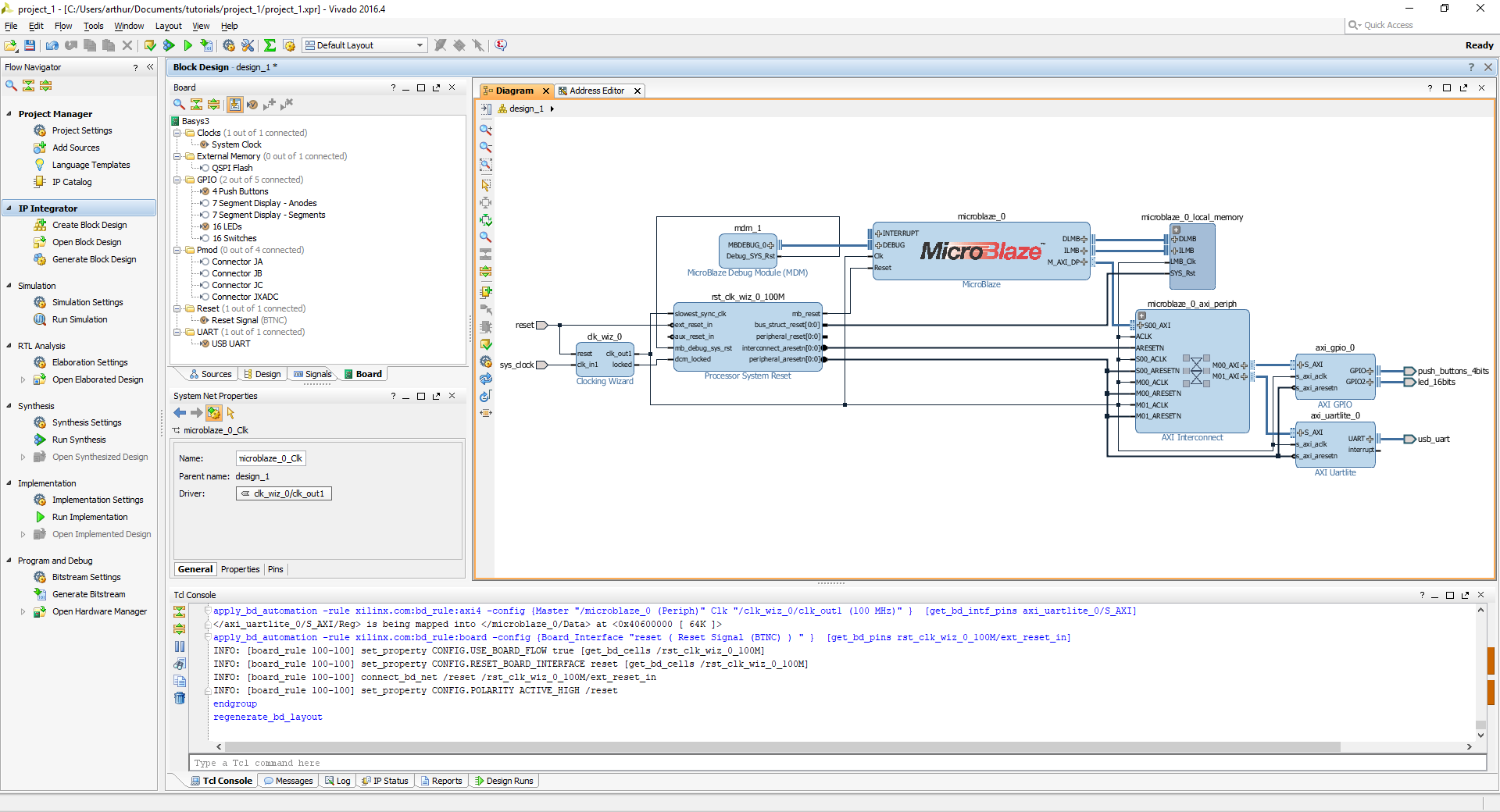Click Add Sources under Project Manager
Viewport: 1500px width, 812px height.
[76, 148]
